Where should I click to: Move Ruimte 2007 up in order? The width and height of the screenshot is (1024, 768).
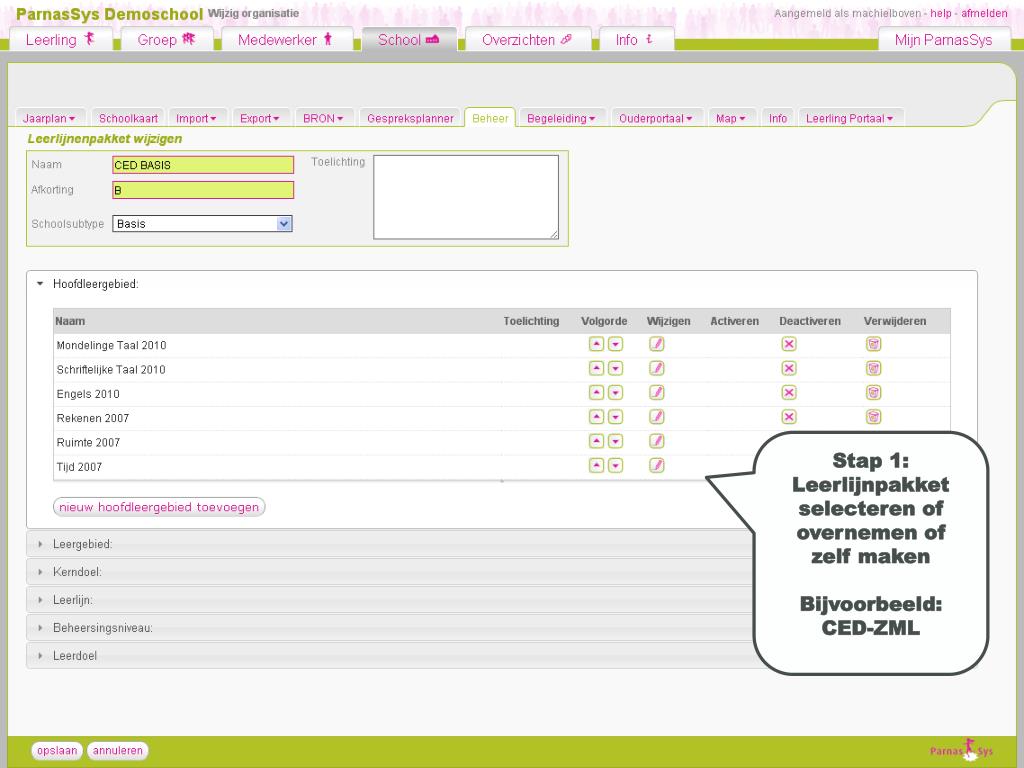coord(596,441)
